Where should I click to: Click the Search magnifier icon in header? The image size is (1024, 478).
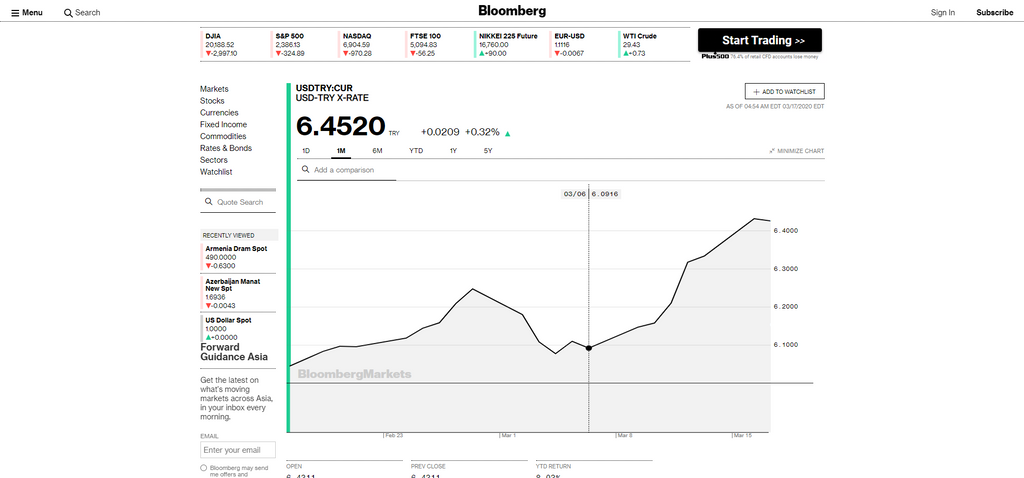point(68,12)
